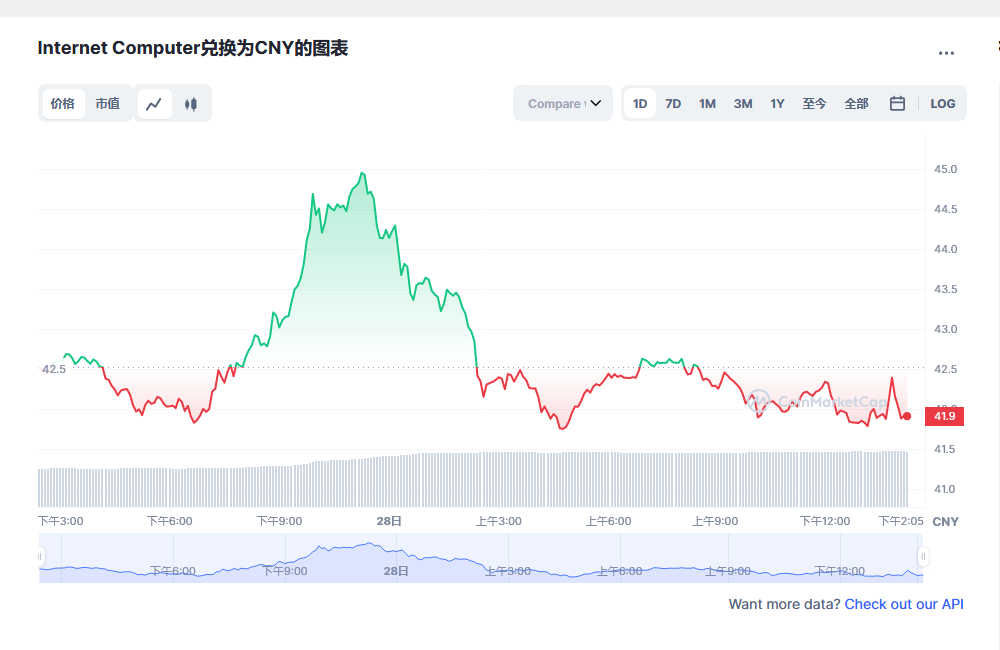Select the 1D time range tab

click(640, 103)
